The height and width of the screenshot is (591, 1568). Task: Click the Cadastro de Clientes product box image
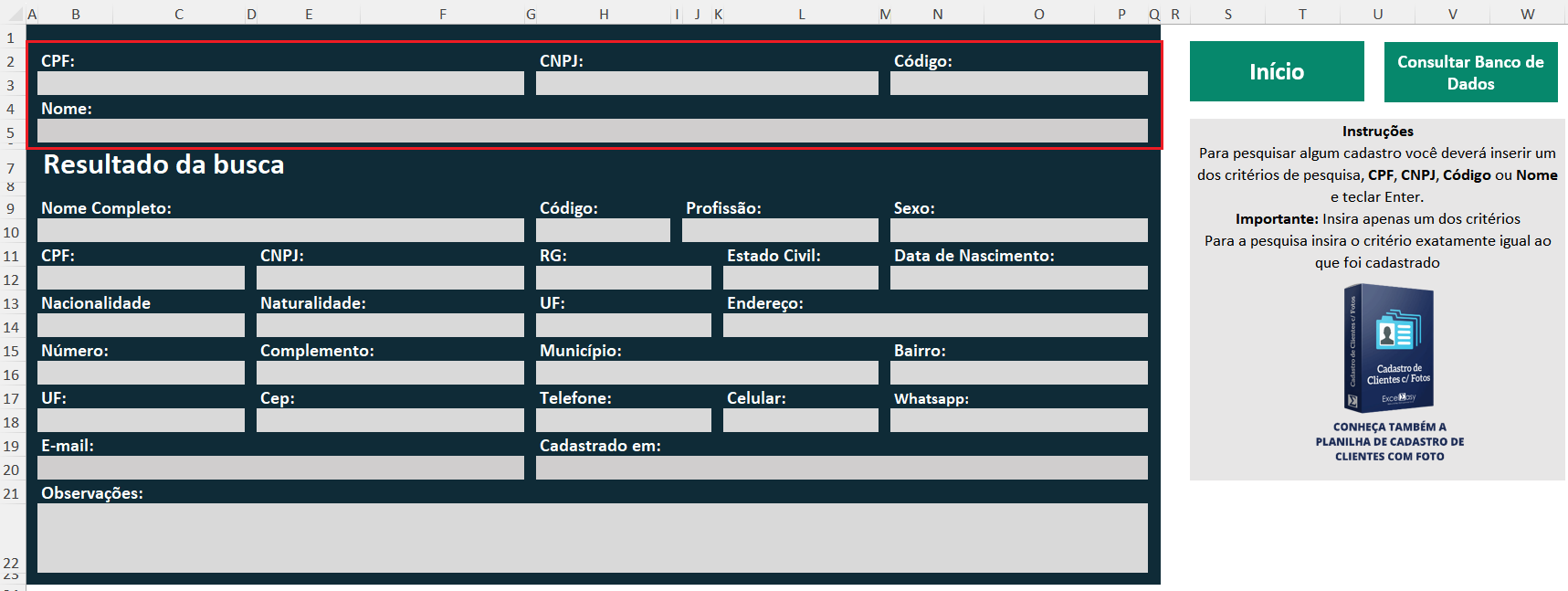click(1388, 349)
